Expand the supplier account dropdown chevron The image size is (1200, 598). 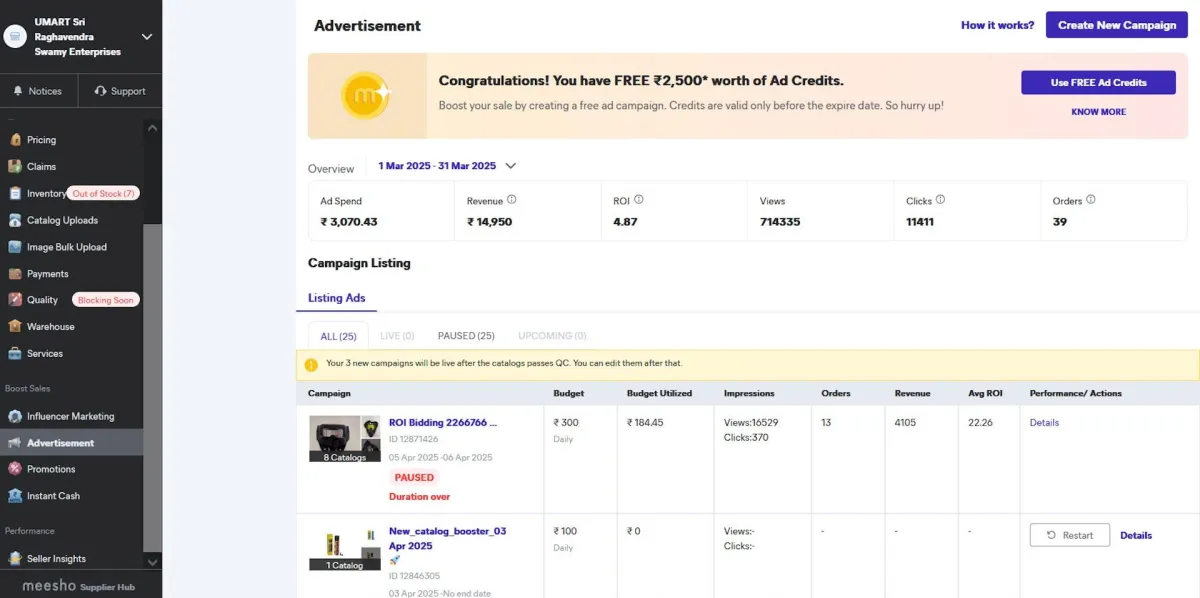point(147,37)
